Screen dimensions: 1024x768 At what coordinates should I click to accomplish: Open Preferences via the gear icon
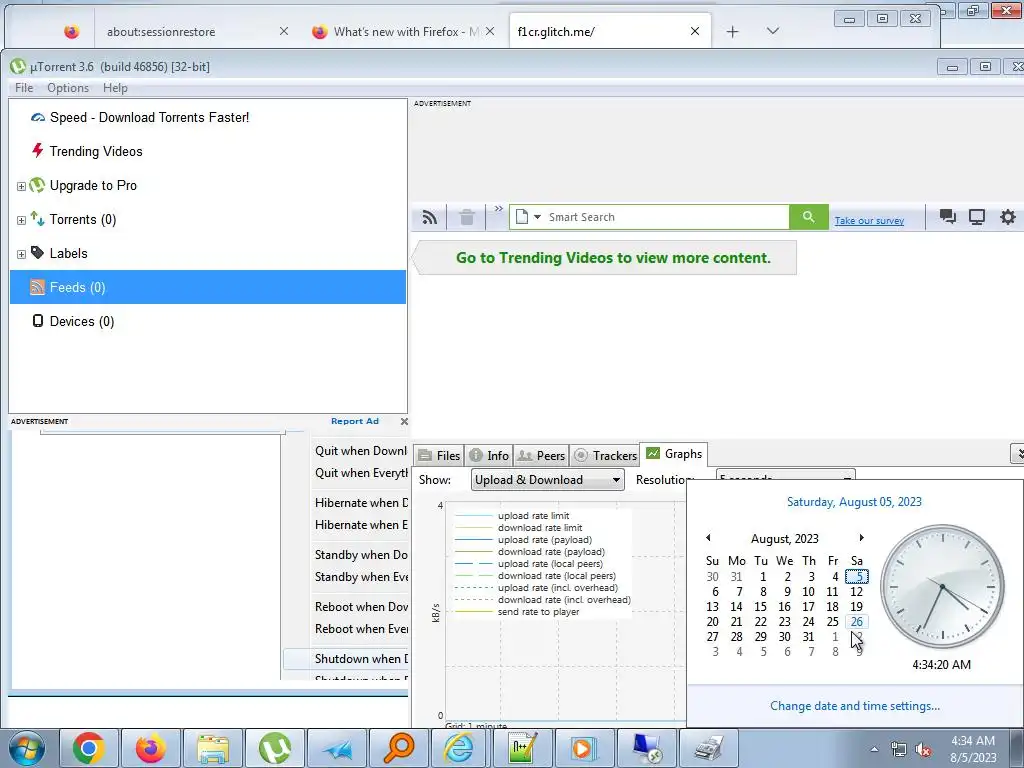(1008, 217)
